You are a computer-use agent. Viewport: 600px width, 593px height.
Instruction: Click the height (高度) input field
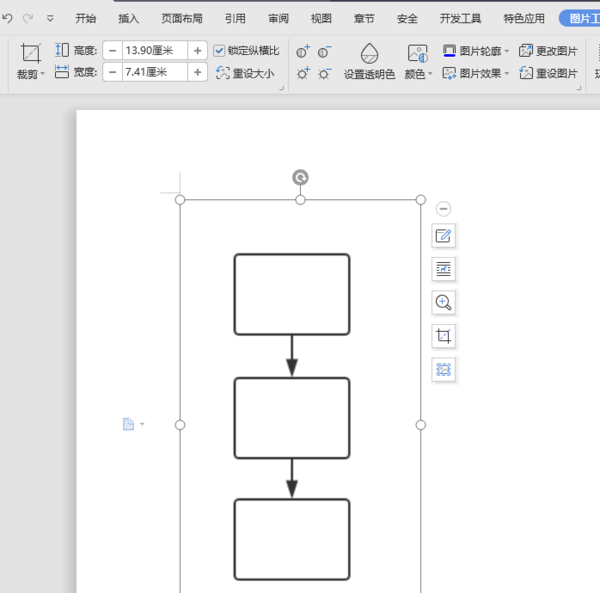tap(153, 50)
